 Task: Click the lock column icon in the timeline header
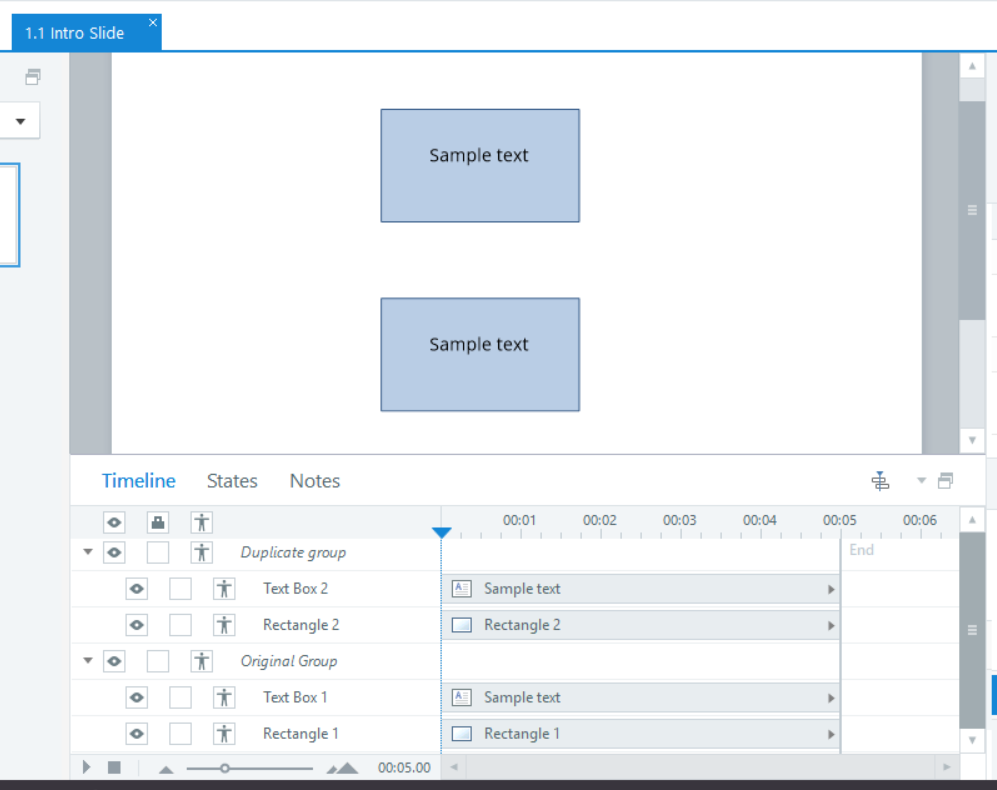pos(157,521)
